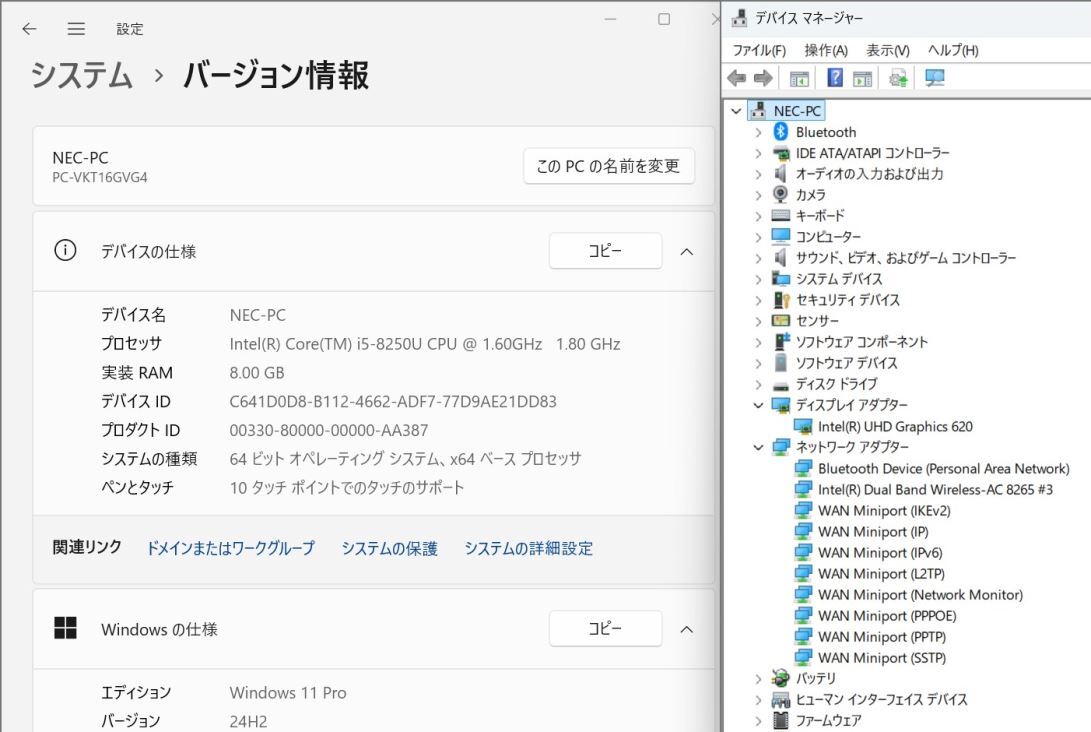Select WAN Miniport (L2TP) entry
Viewport: 1091px width, 732px height.
coord(881,574)
